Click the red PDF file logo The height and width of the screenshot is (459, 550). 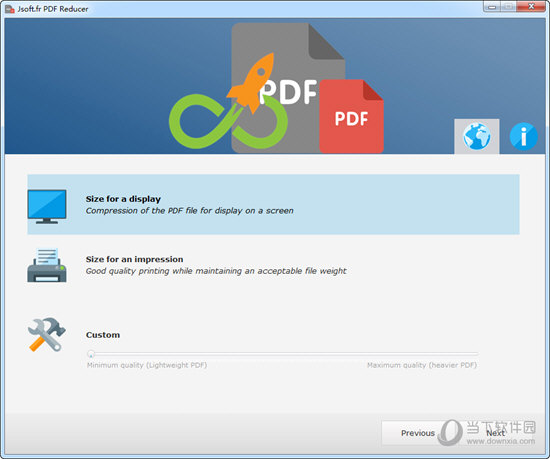coord(351,116)
